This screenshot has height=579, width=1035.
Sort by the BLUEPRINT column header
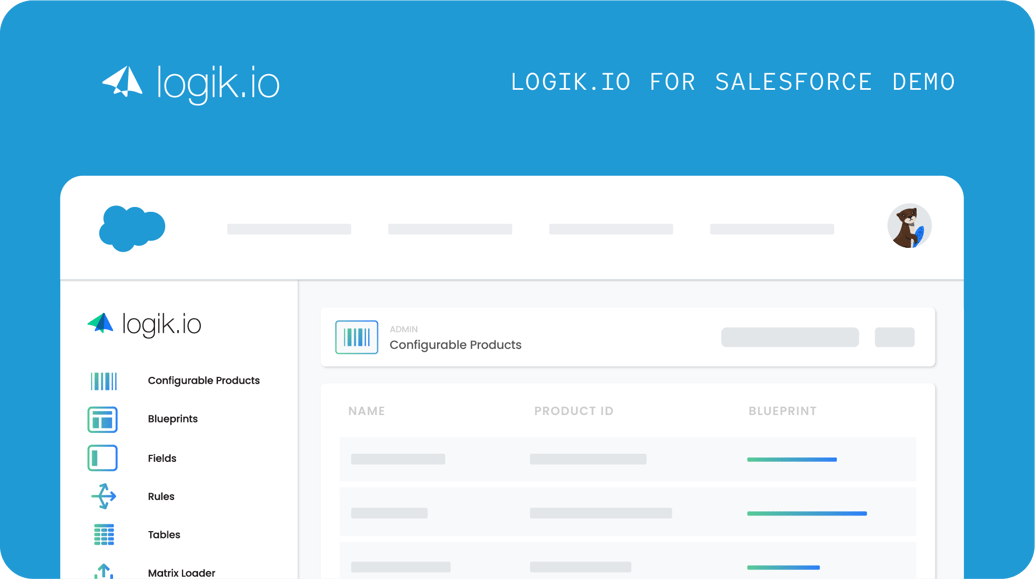782,411
